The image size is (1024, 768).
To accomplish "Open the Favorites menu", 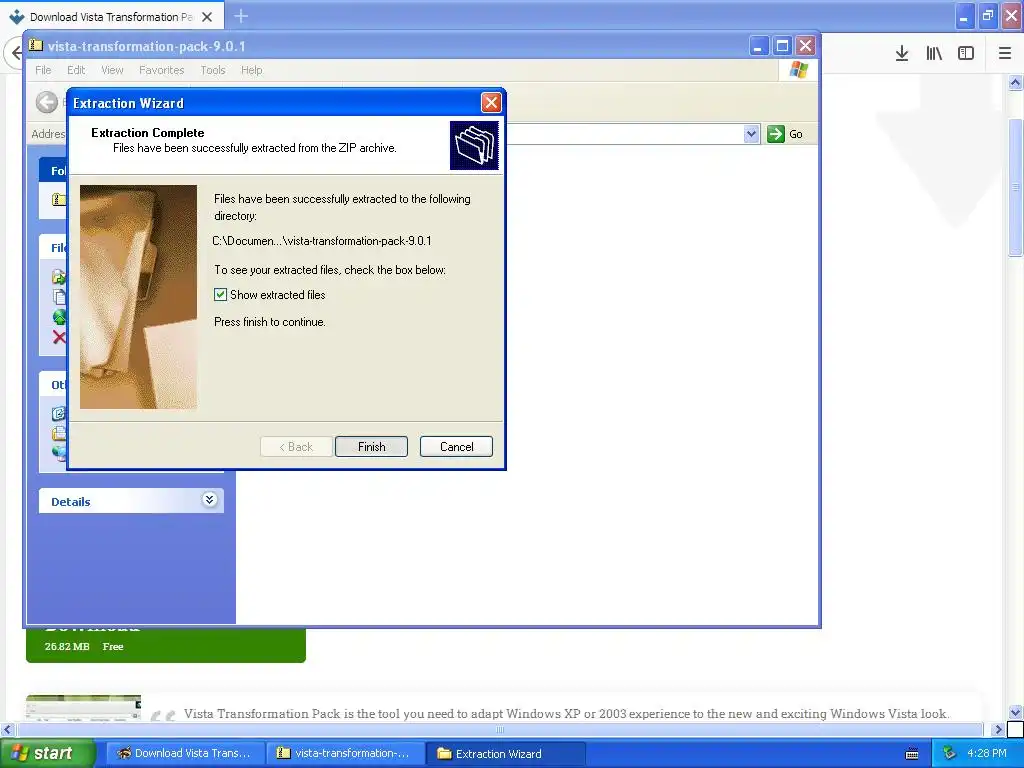I will click(x=161, y=70).
